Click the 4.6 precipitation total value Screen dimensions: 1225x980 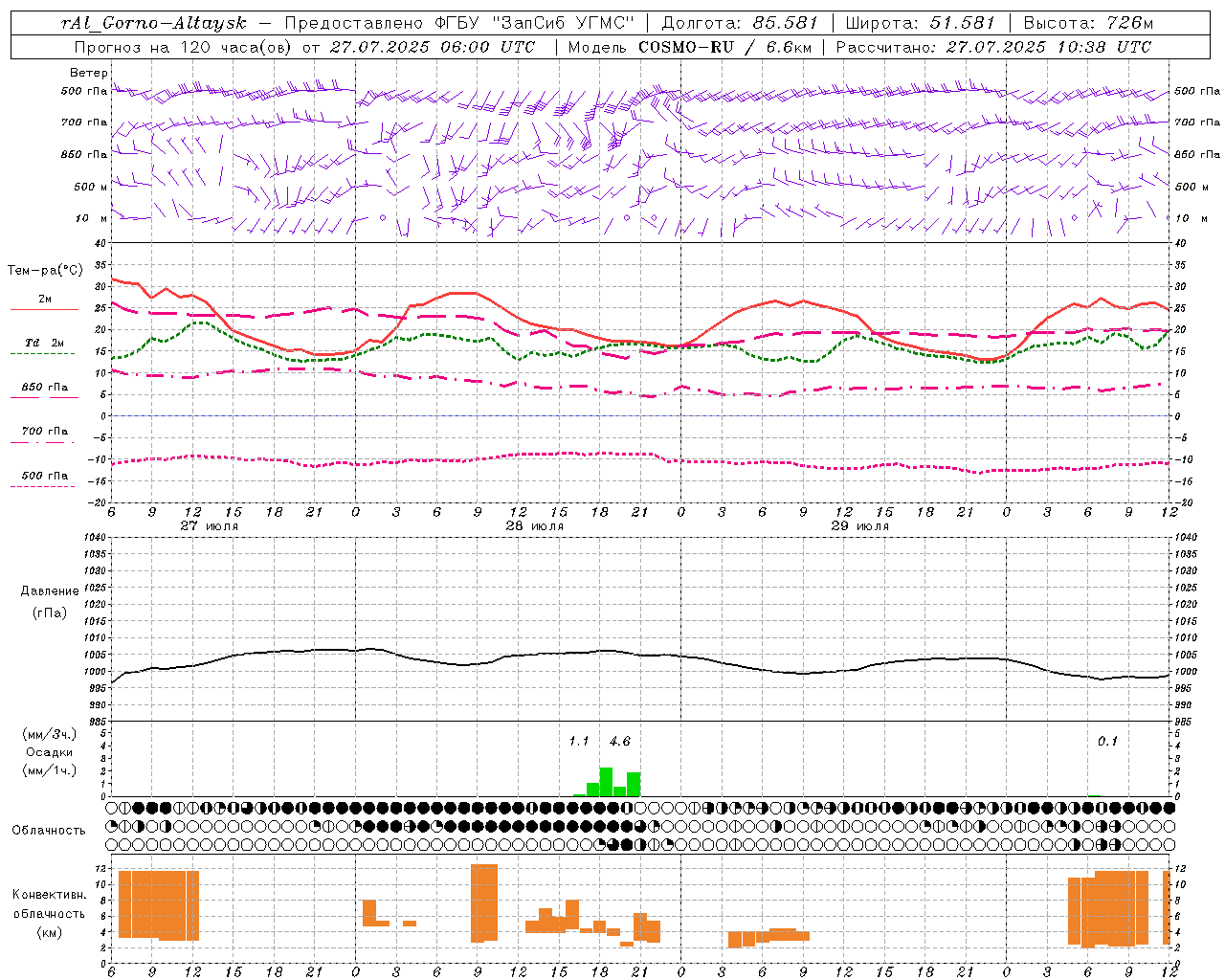click(620, 742)
